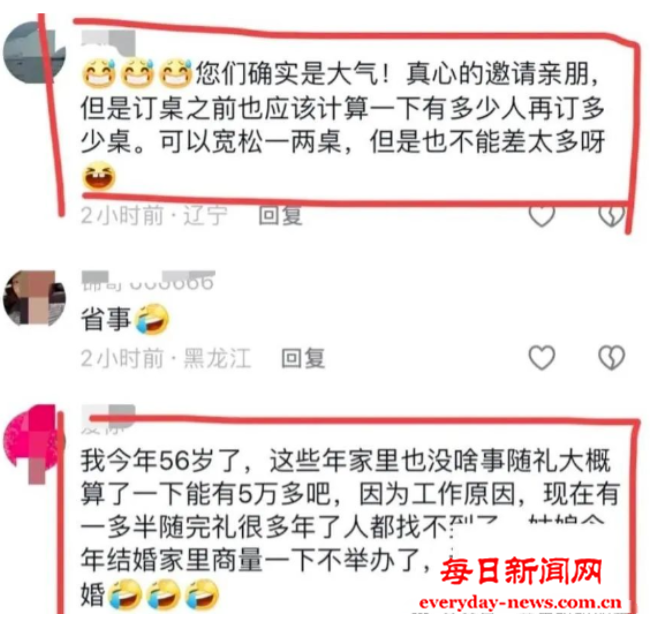Like the 省事 comment from Heilongjiang
Image resolution: width=655 pixels, height=626 pixels.
542,358
